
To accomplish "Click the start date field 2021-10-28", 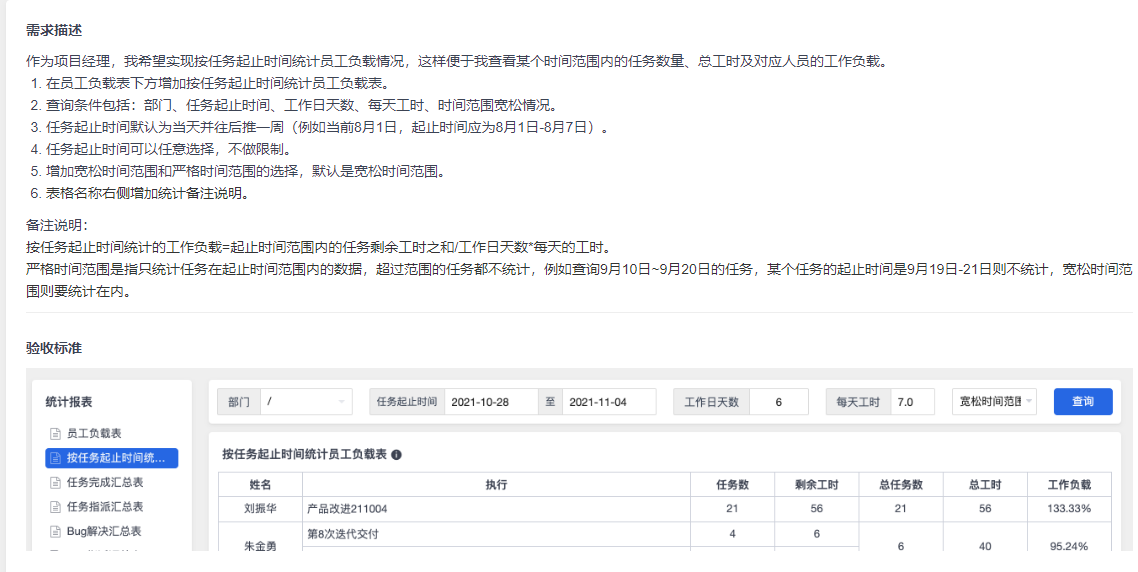I will tap(491, 401).
